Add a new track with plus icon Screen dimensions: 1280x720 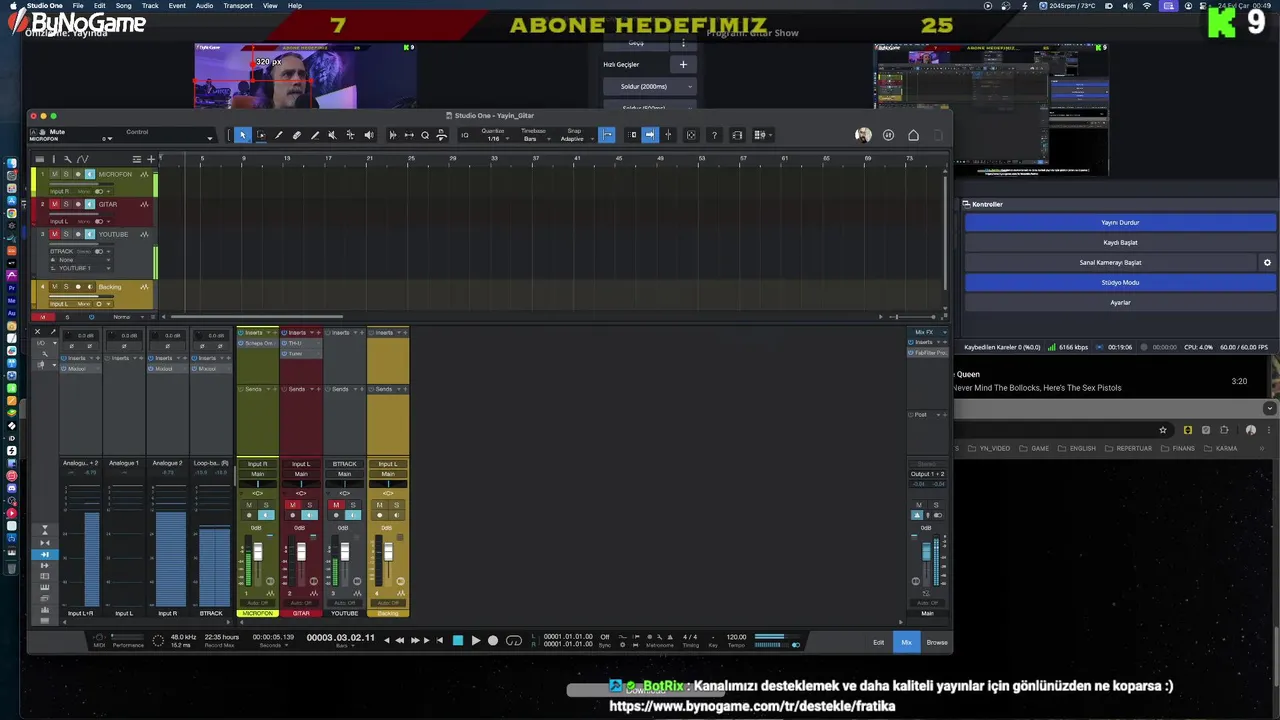pos(151,159)
